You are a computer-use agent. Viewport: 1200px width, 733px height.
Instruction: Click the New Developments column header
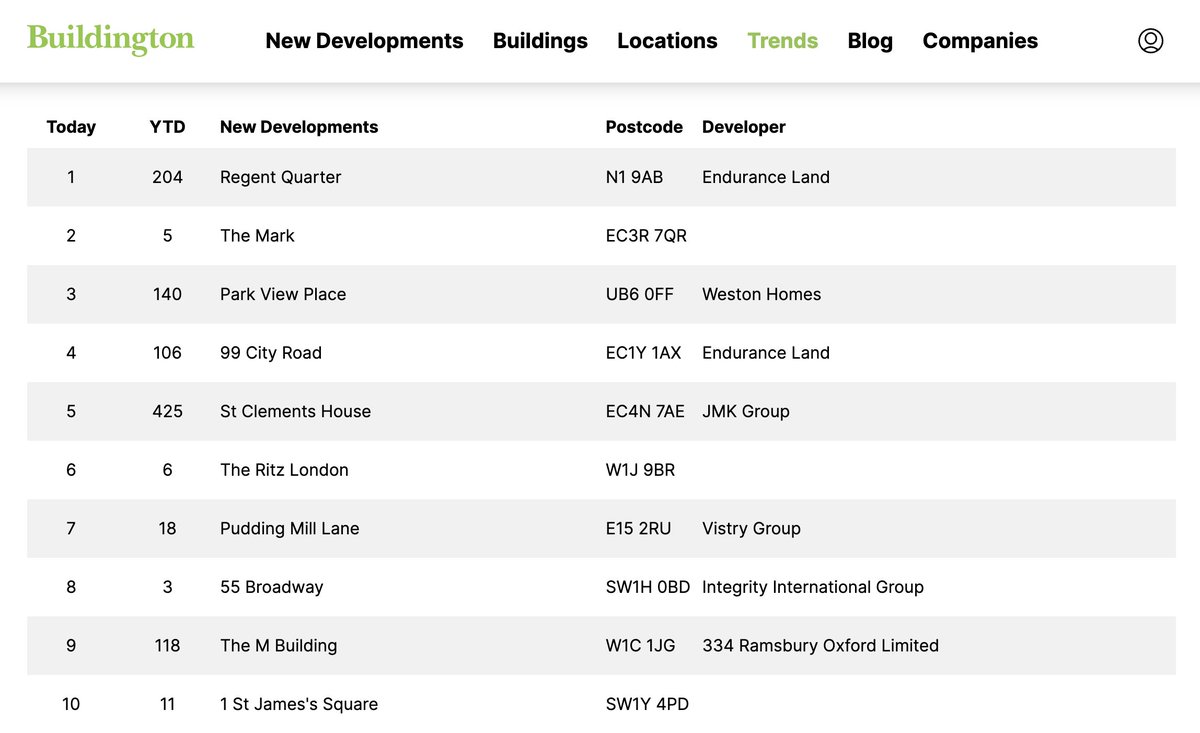click(299, 127)
